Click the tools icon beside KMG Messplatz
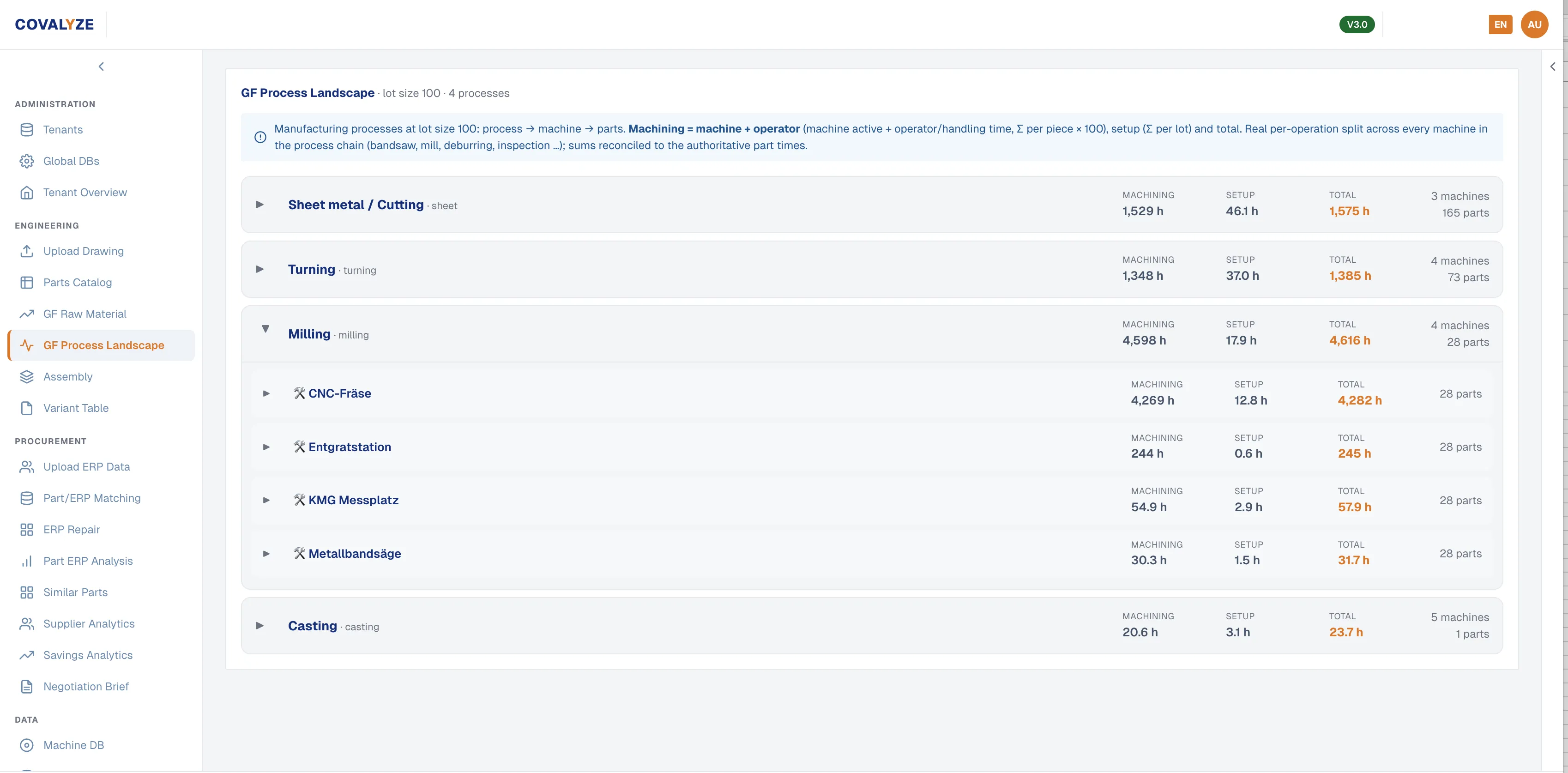 (x=299, y=500)
